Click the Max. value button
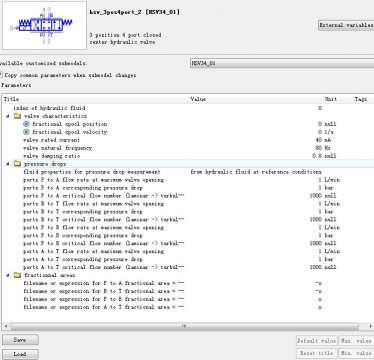This screenshot has height=360, width=374. (356, 341)
